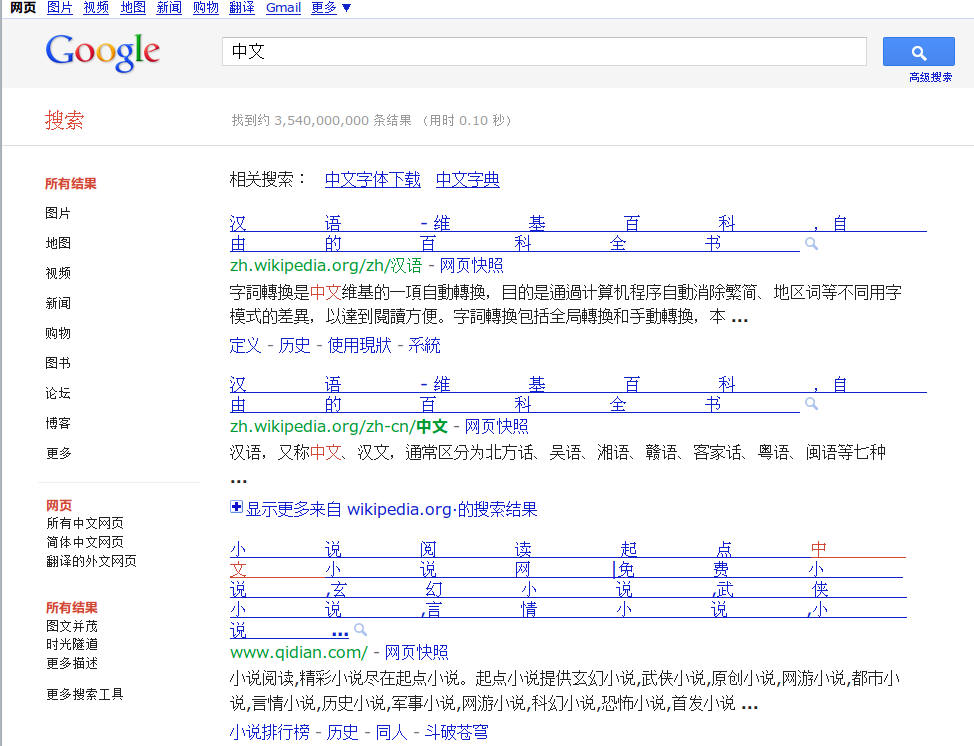Select 简体中文网页 filter
974x746 pixels.
tap(85, 542)
